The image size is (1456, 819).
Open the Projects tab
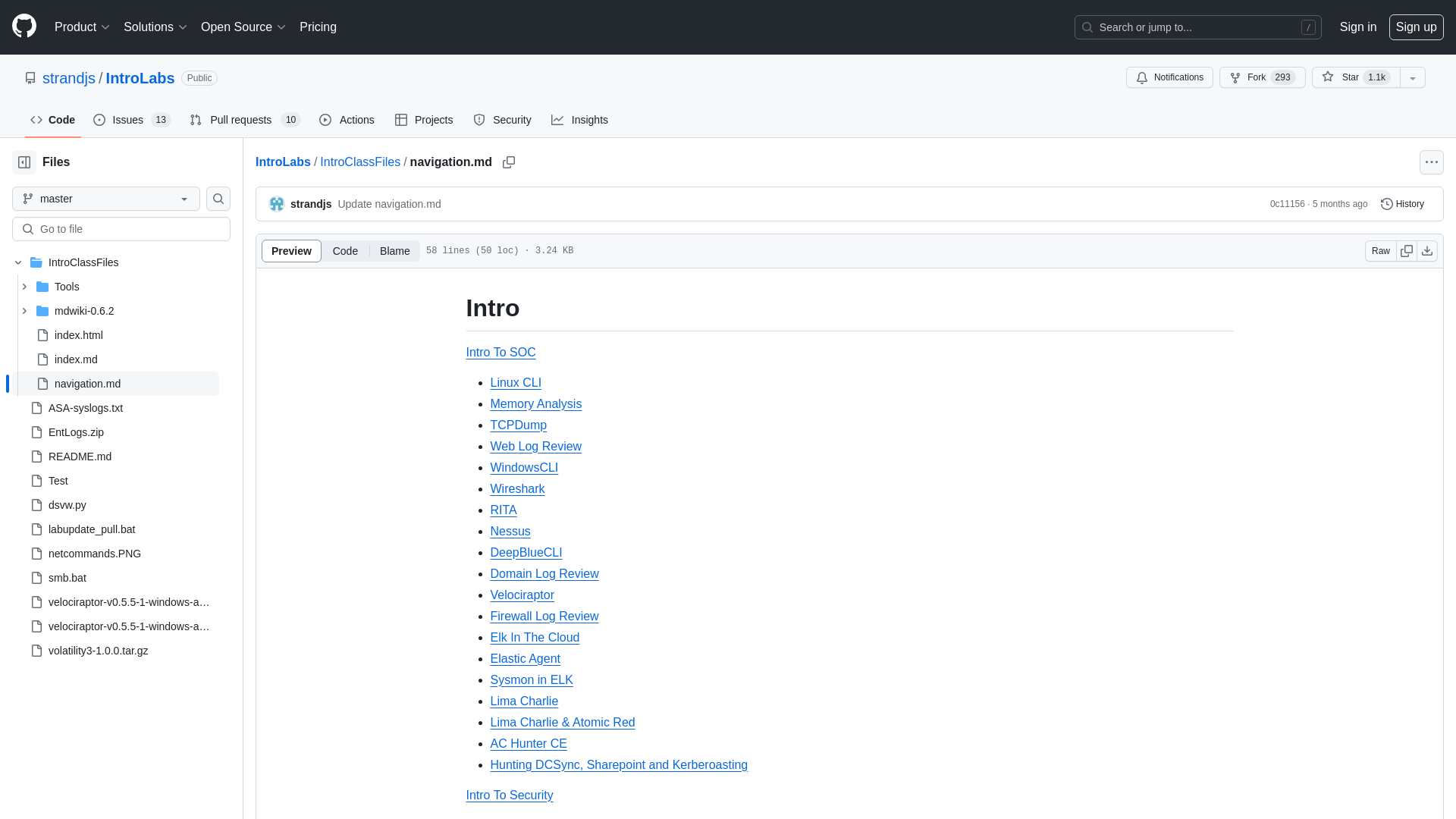click(424, 120)
